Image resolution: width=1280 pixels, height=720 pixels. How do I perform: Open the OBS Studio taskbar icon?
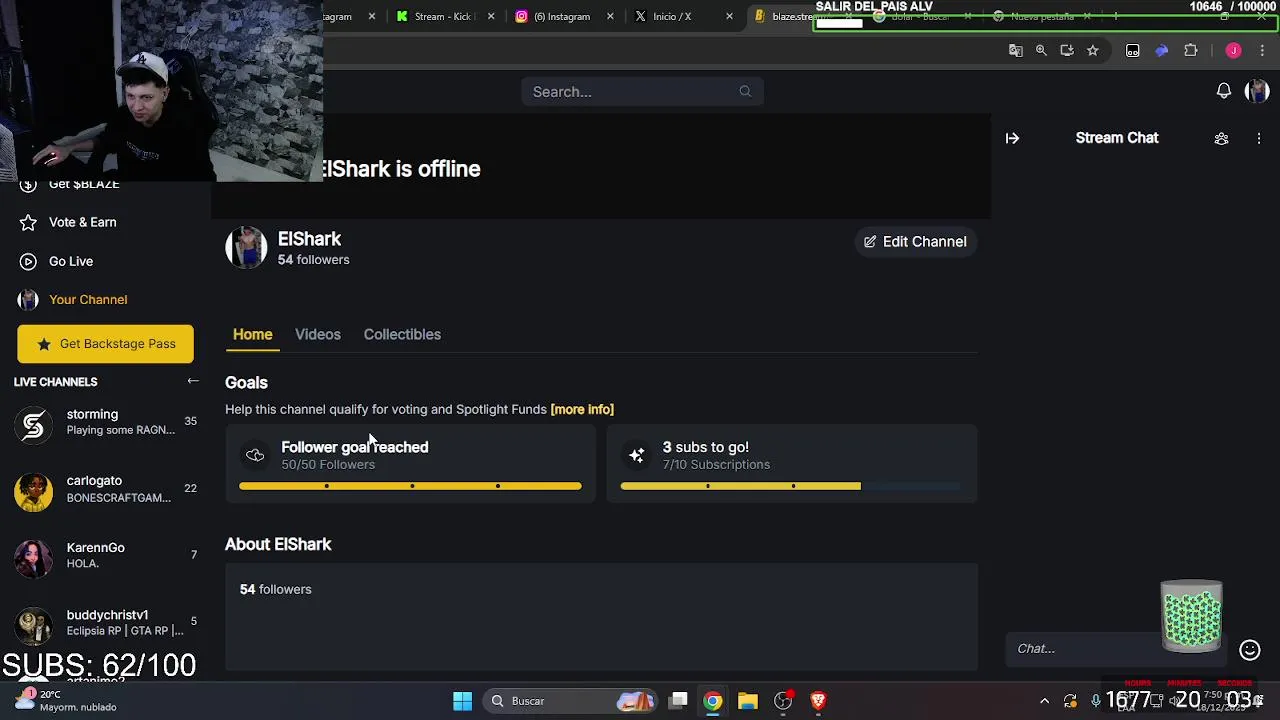[783, 701]
